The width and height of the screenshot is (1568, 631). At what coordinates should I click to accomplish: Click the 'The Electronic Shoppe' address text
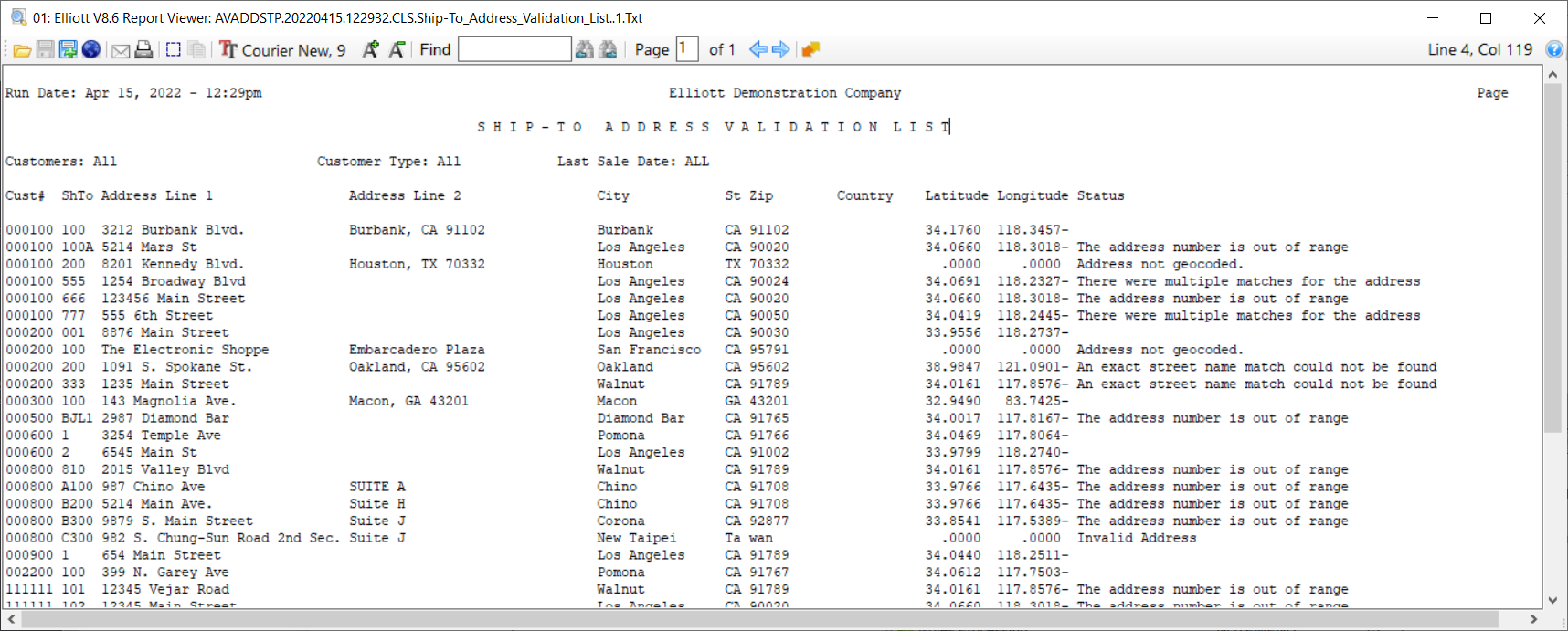[x=185, y=350]
